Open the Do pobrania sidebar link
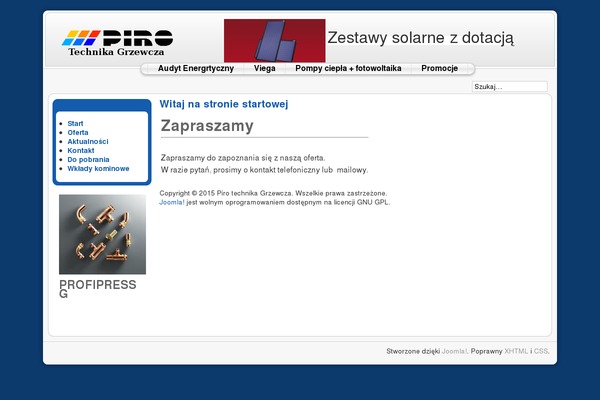The image size is (600, 400). tap(88, 160)
